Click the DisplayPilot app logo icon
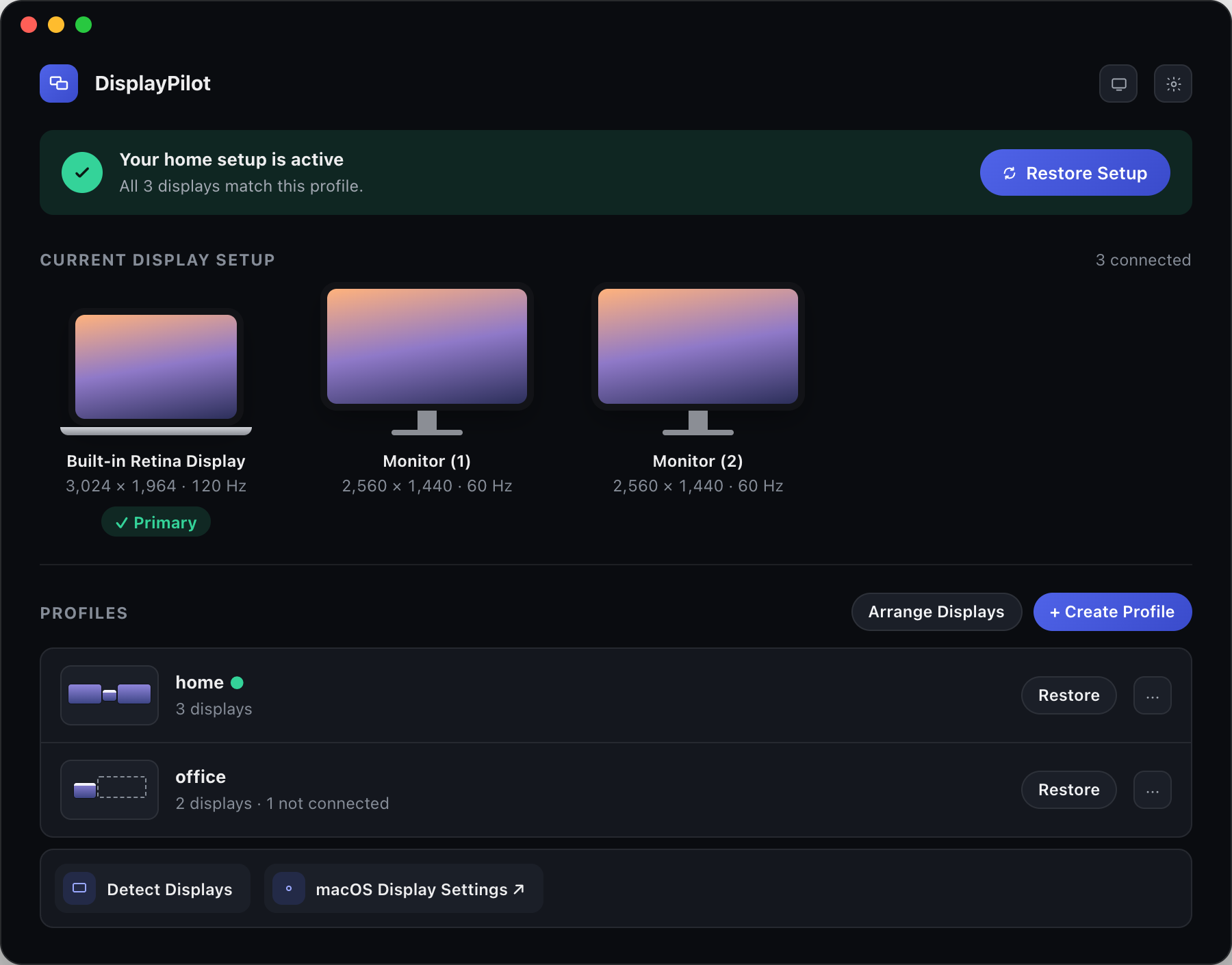The width and height of the screenshot is (1232, 965). [59, 83]
